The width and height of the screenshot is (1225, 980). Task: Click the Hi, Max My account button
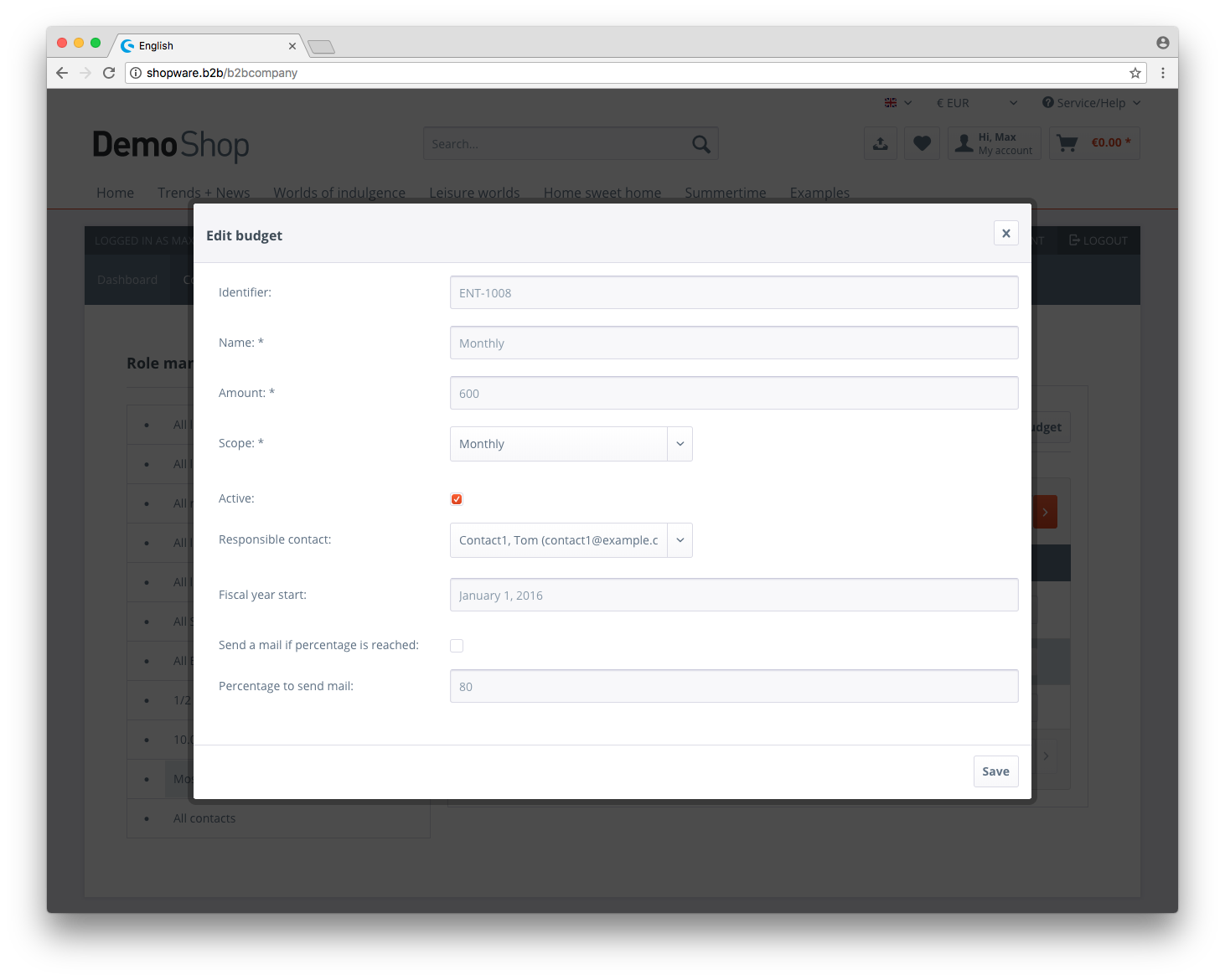[x=995, y=143]
